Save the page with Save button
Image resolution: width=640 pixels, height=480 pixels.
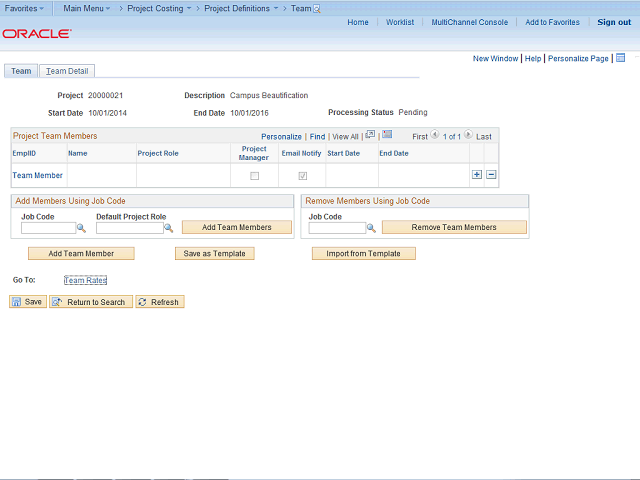(x=28, y=302)
